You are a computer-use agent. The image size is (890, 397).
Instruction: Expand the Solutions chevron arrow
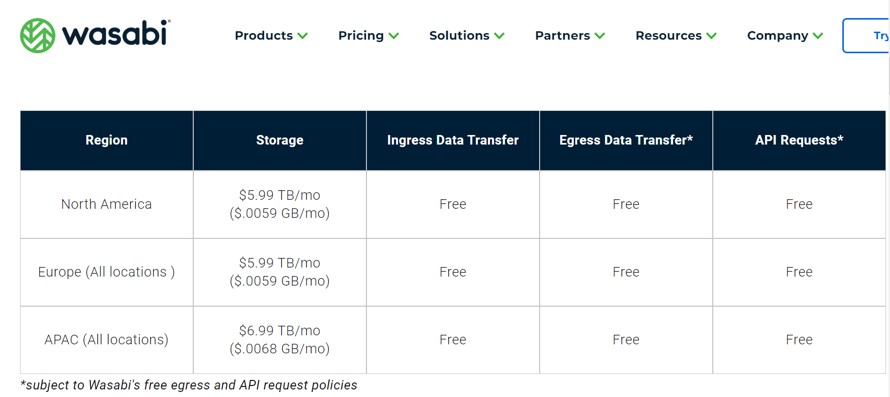point(499,36)
